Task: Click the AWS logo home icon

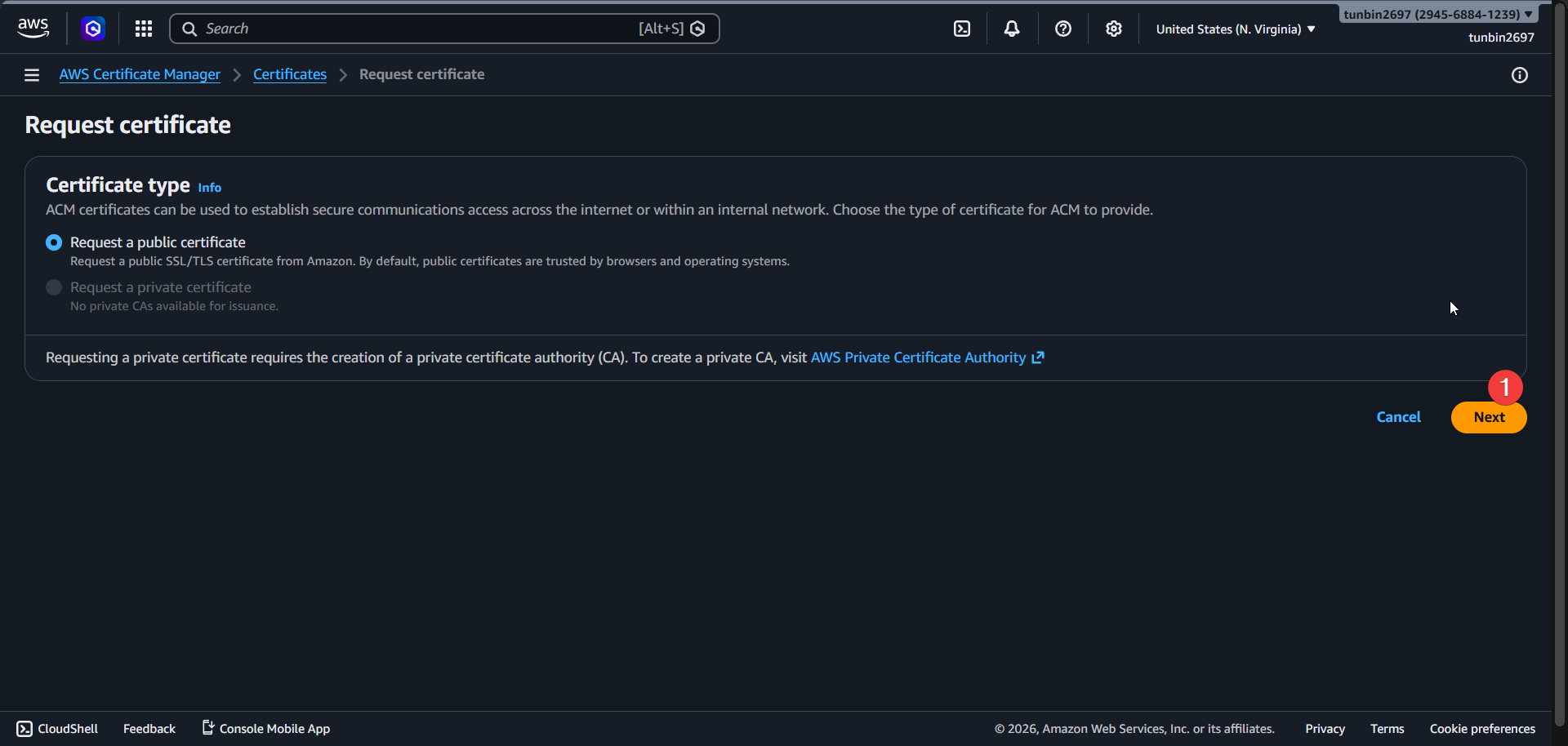Action: [x=33, y=29]
